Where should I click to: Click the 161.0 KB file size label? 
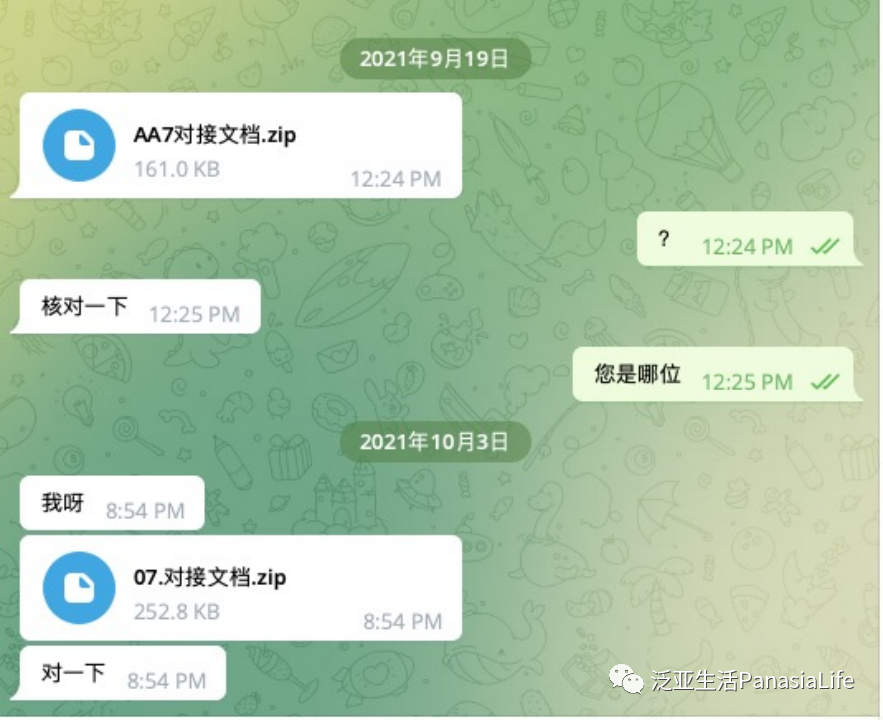pyautogui.click(x=177, y=169)
